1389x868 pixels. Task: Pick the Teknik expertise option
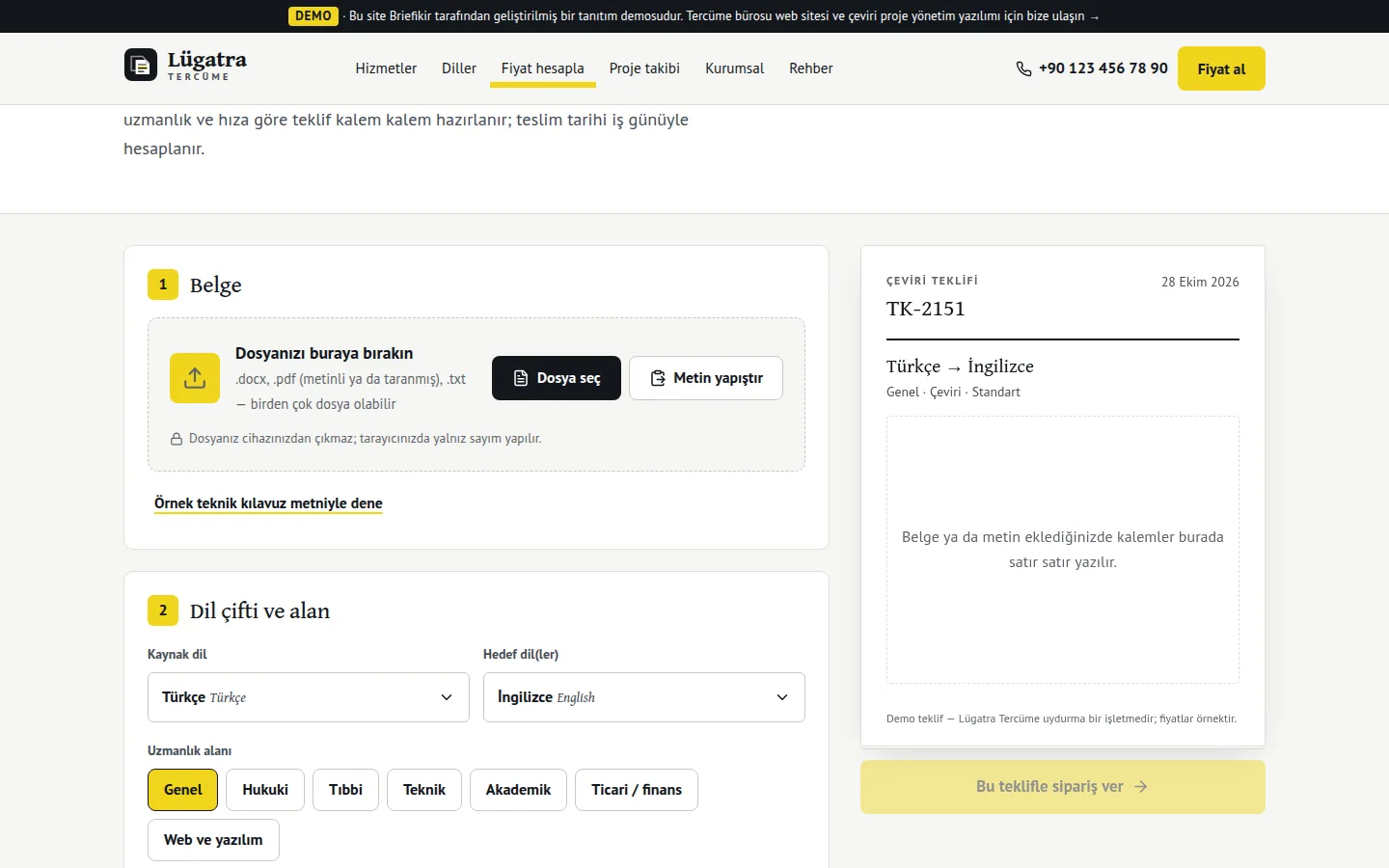[424, 790]
